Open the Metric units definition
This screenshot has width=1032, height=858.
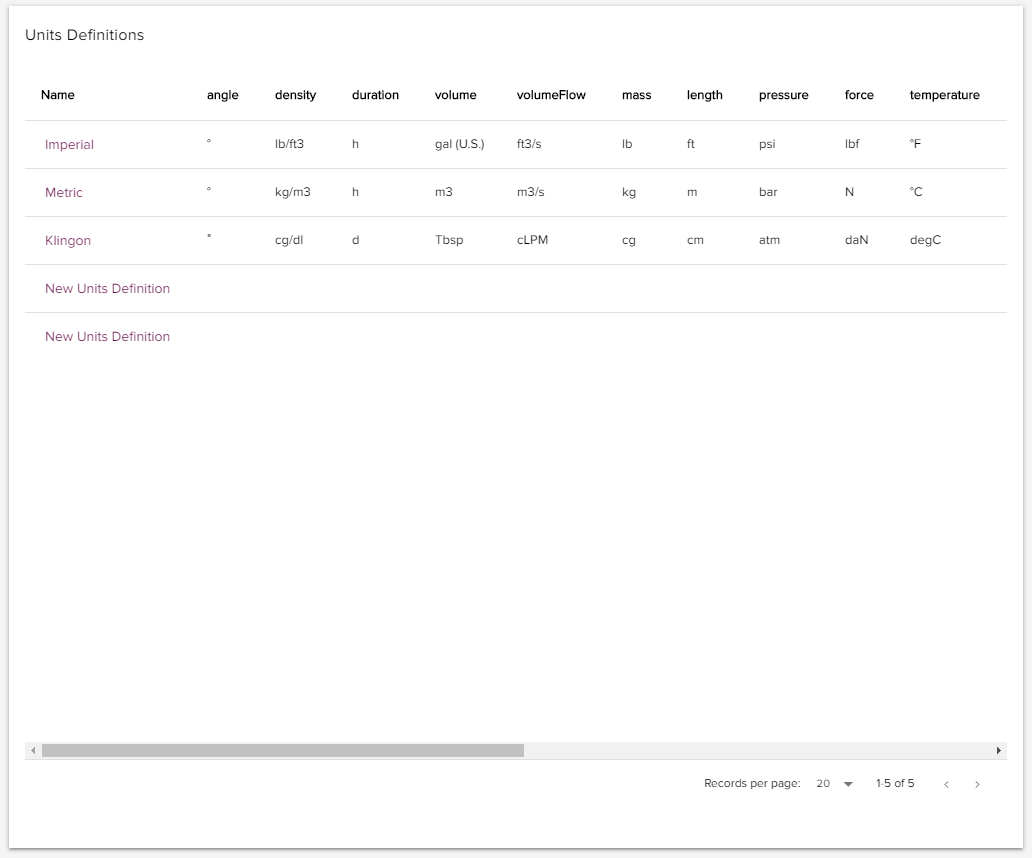[64, 193]
